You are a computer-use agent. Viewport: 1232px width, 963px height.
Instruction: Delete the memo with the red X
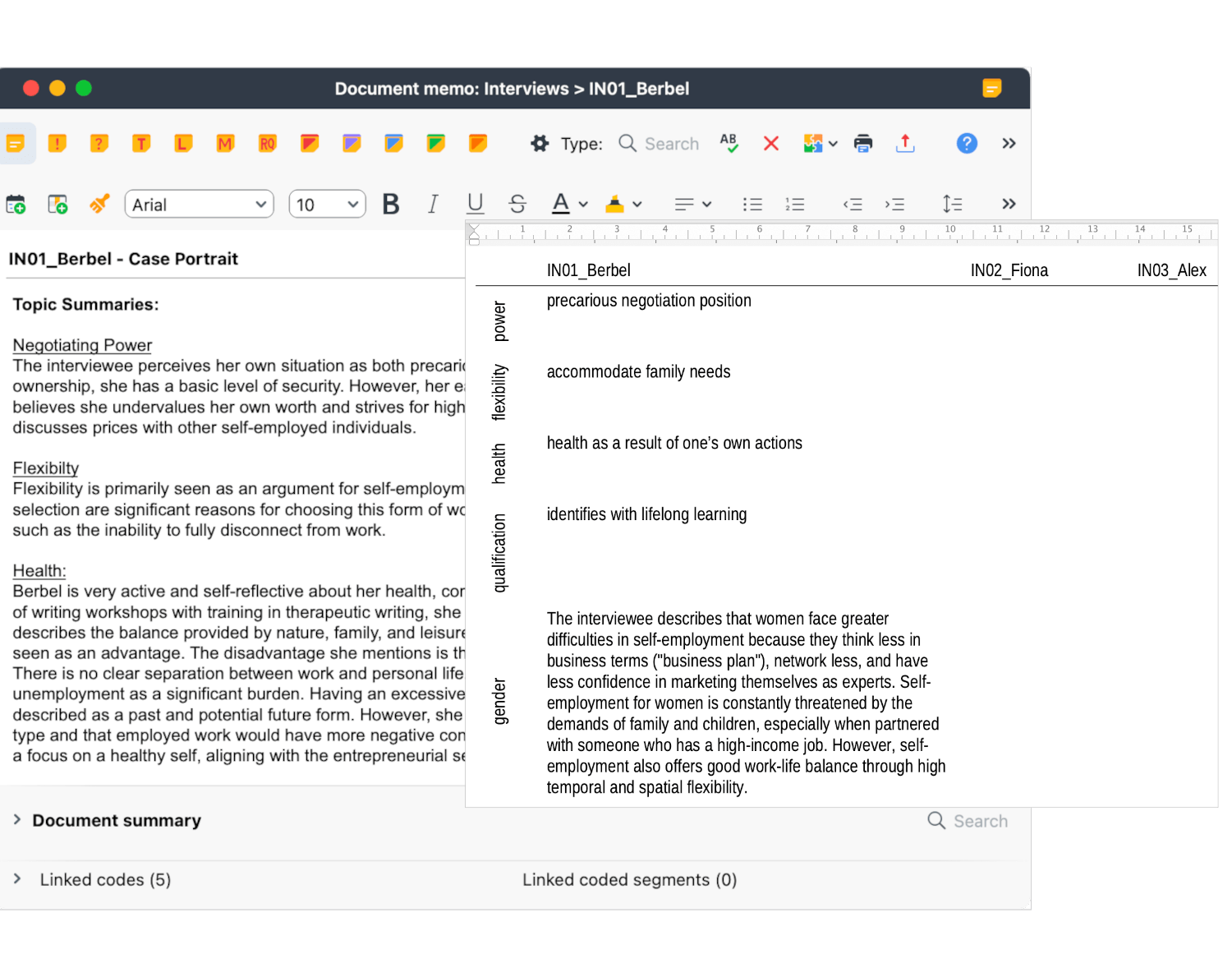pyautogui.click(x=770, y=143)
